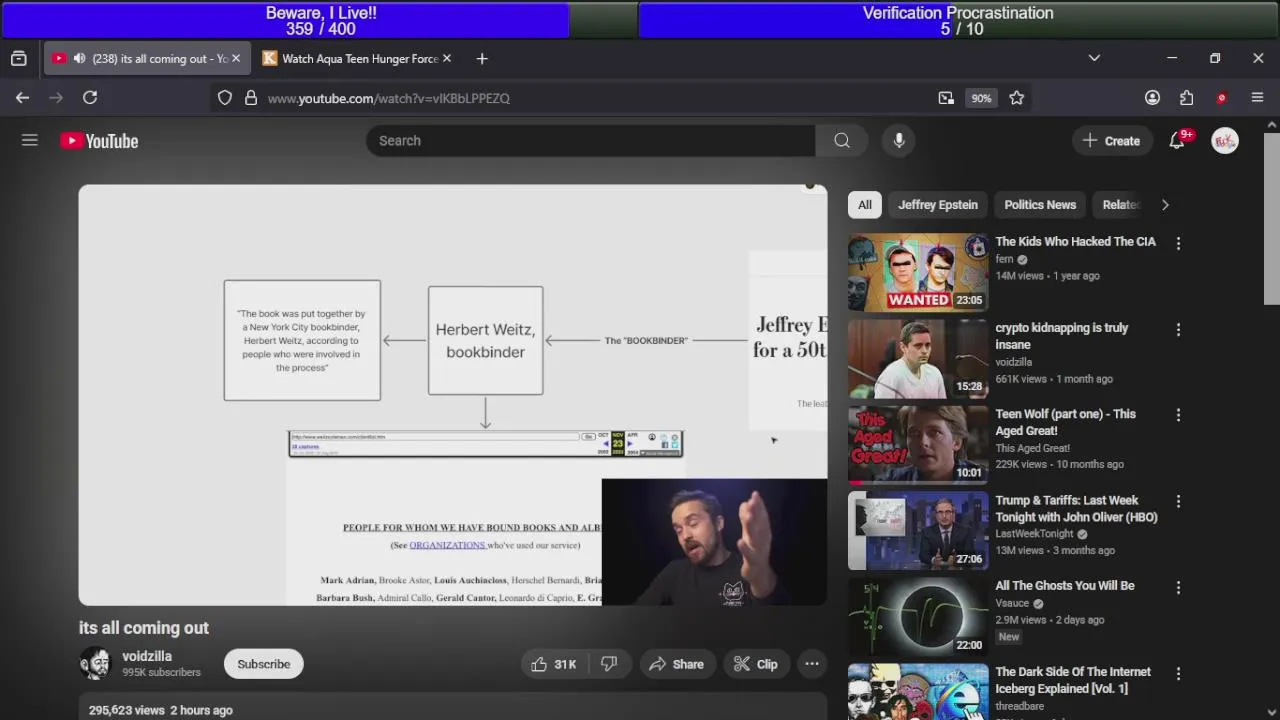
Task: Bookmark this page with the star
Action: tap(1017, 98)
